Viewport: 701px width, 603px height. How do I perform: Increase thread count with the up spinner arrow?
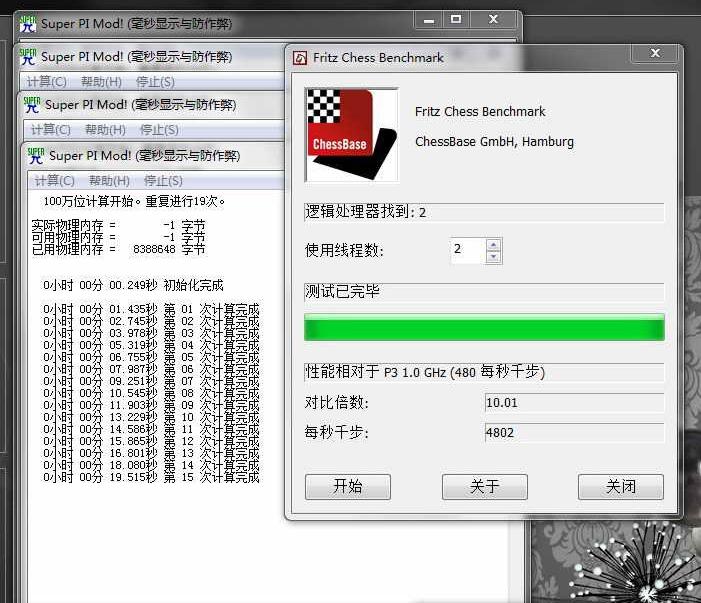493,245
